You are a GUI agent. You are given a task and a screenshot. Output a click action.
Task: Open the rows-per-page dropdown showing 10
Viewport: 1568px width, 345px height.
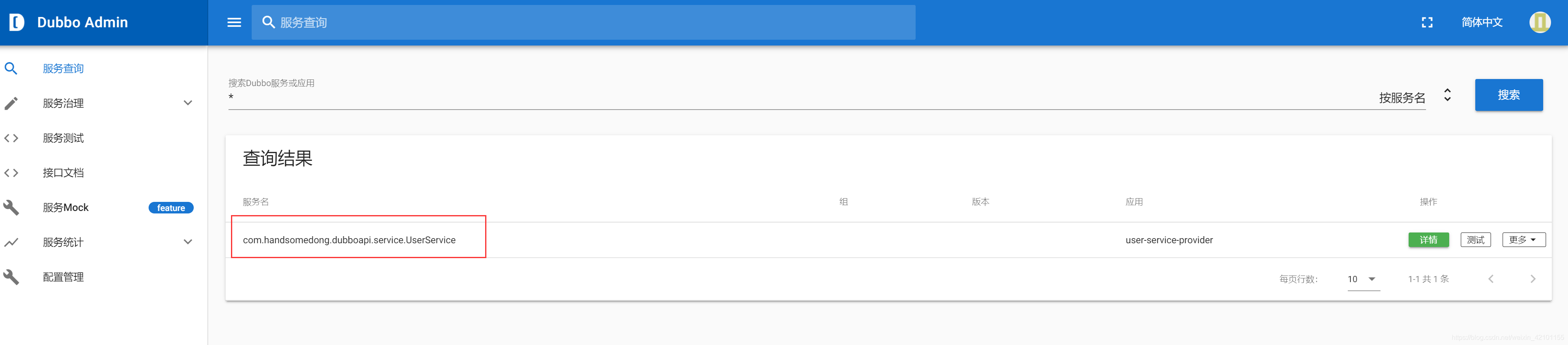(x=1362, y=279)
